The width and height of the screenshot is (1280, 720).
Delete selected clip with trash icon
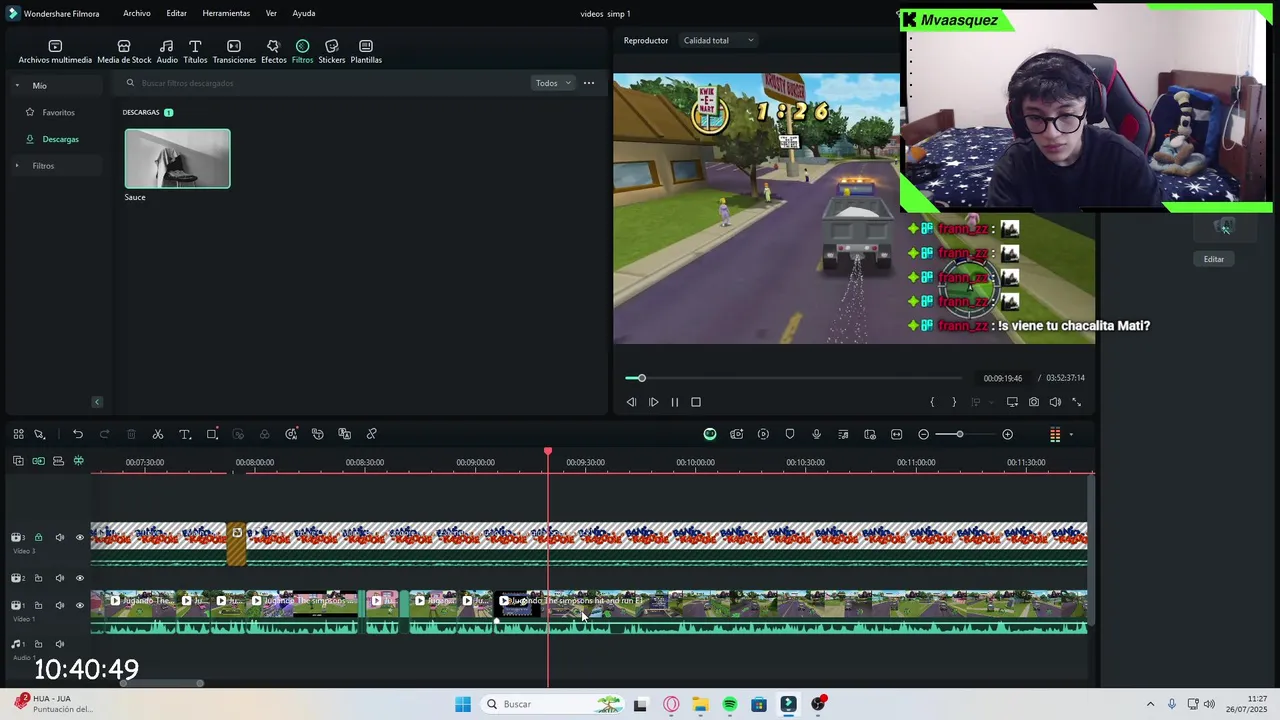(x=131, y=434)
